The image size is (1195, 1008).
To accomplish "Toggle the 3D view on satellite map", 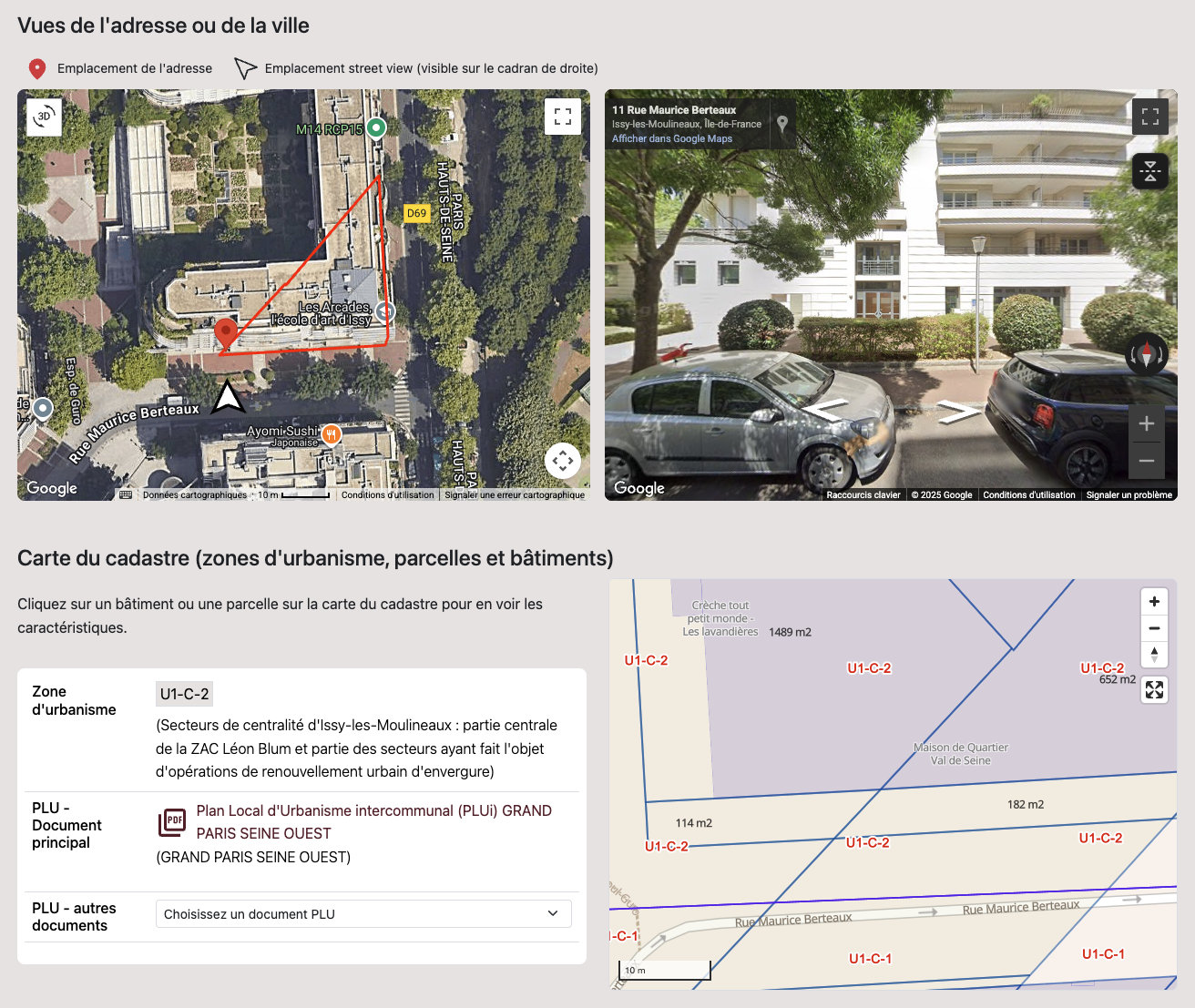I will point(44,117).
